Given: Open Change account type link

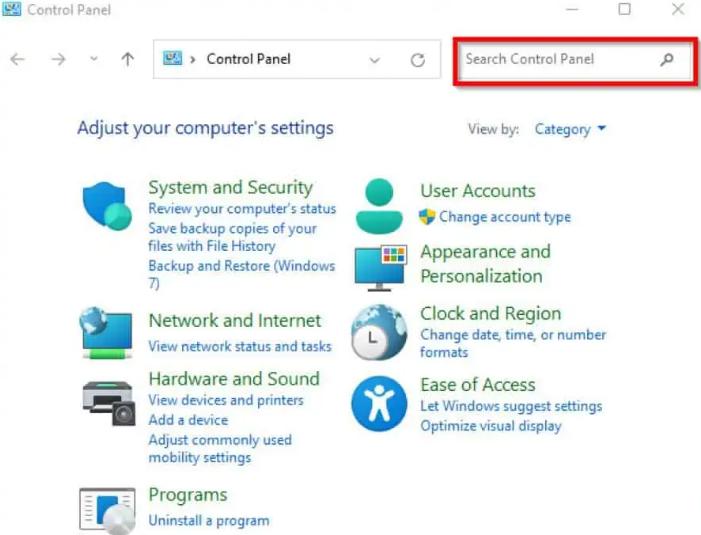Looking at the screenshot, I should click(505, 217).
